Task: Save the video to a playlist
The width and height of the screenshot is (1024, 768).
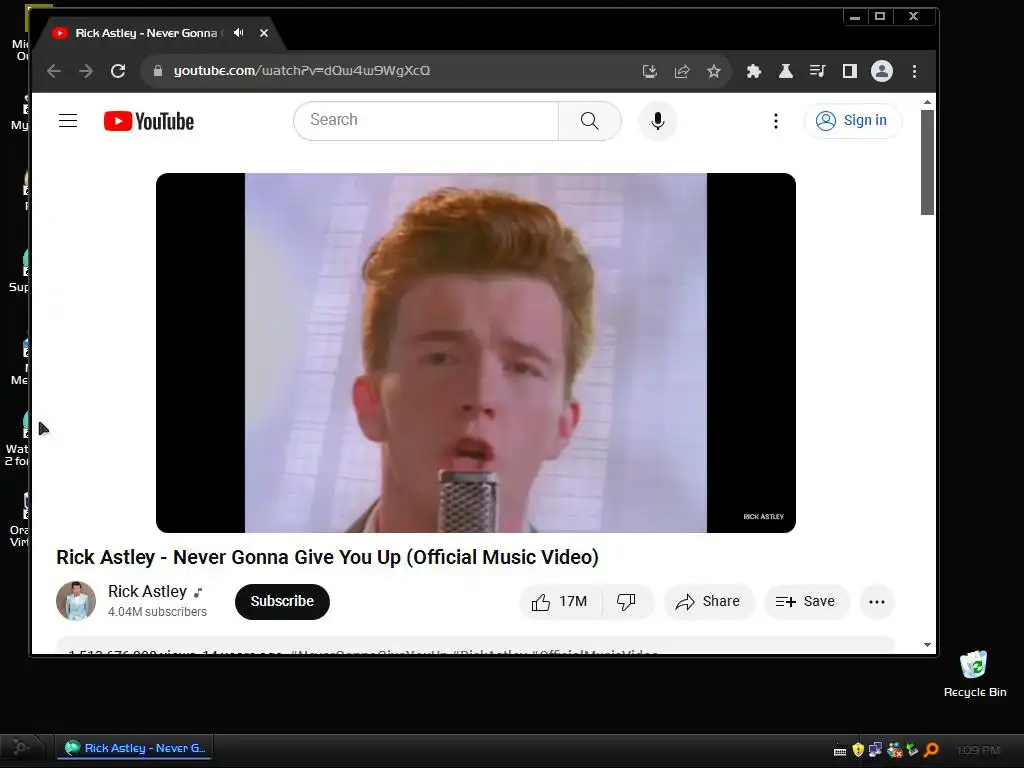Action: coord(806,601)
